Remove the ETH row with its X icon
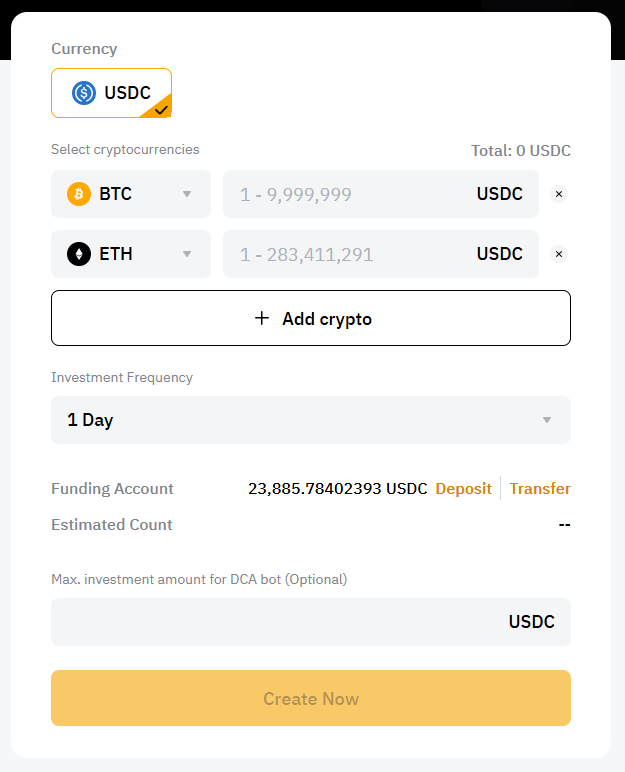The height and width of the screenshot is (772, 625). point(559,254)
